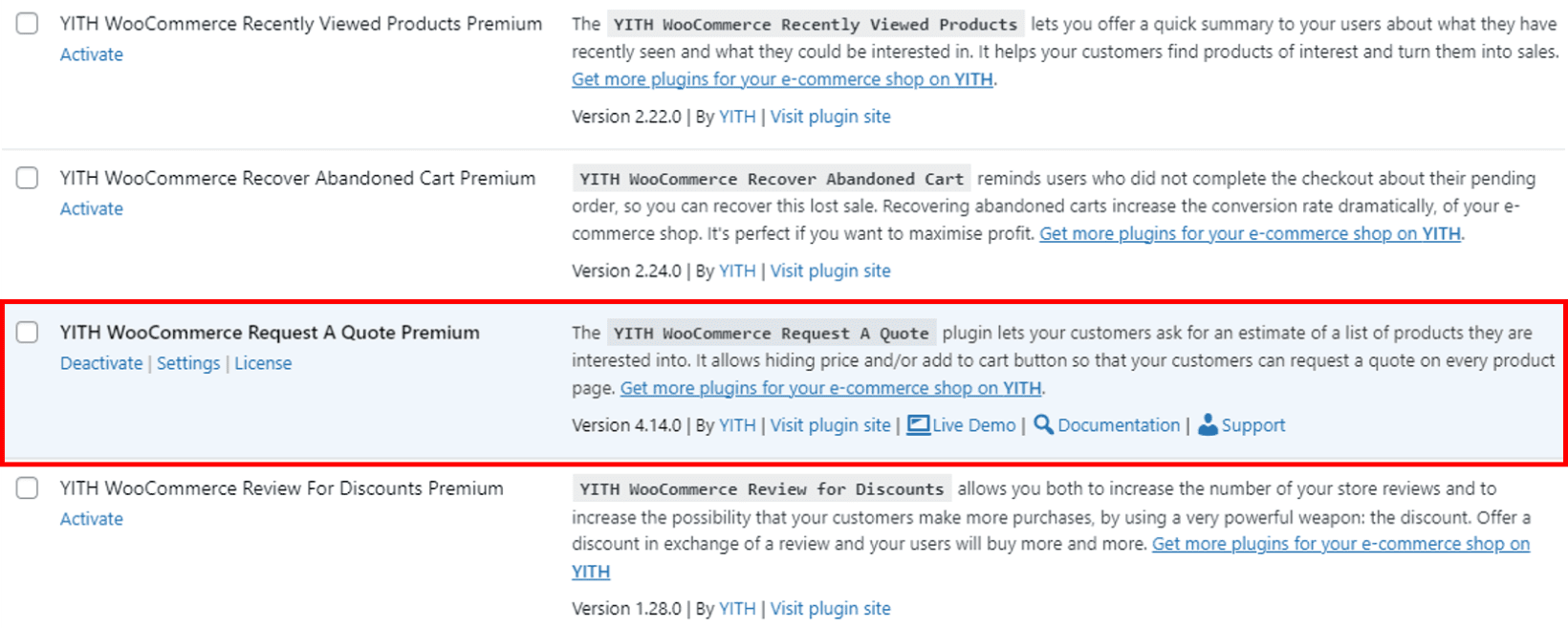This screenshot has height=628, width=1568.
Task: Select the Recover Abandoned Cart checkbox
Action: click(x=26, y=177)
